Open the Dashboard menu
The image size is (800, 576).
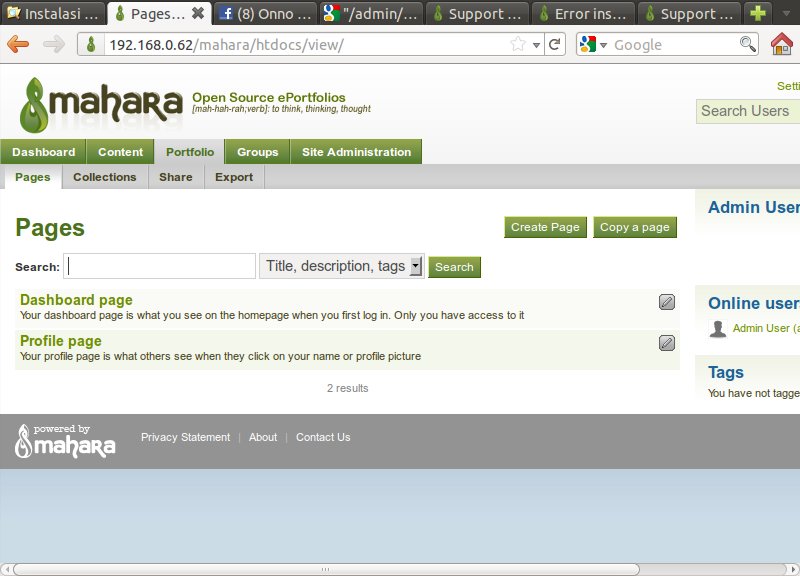pyautogui.click(x=43, y=152)
